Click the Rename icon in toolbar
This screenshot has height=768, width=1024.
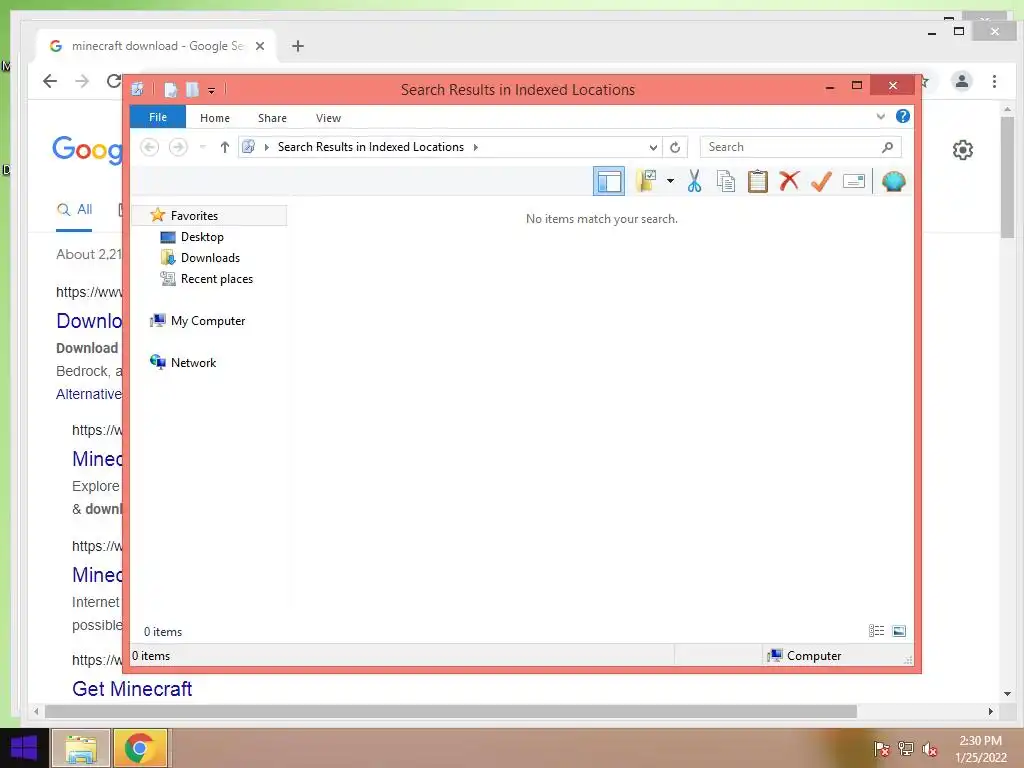click(x=854, y=181)
